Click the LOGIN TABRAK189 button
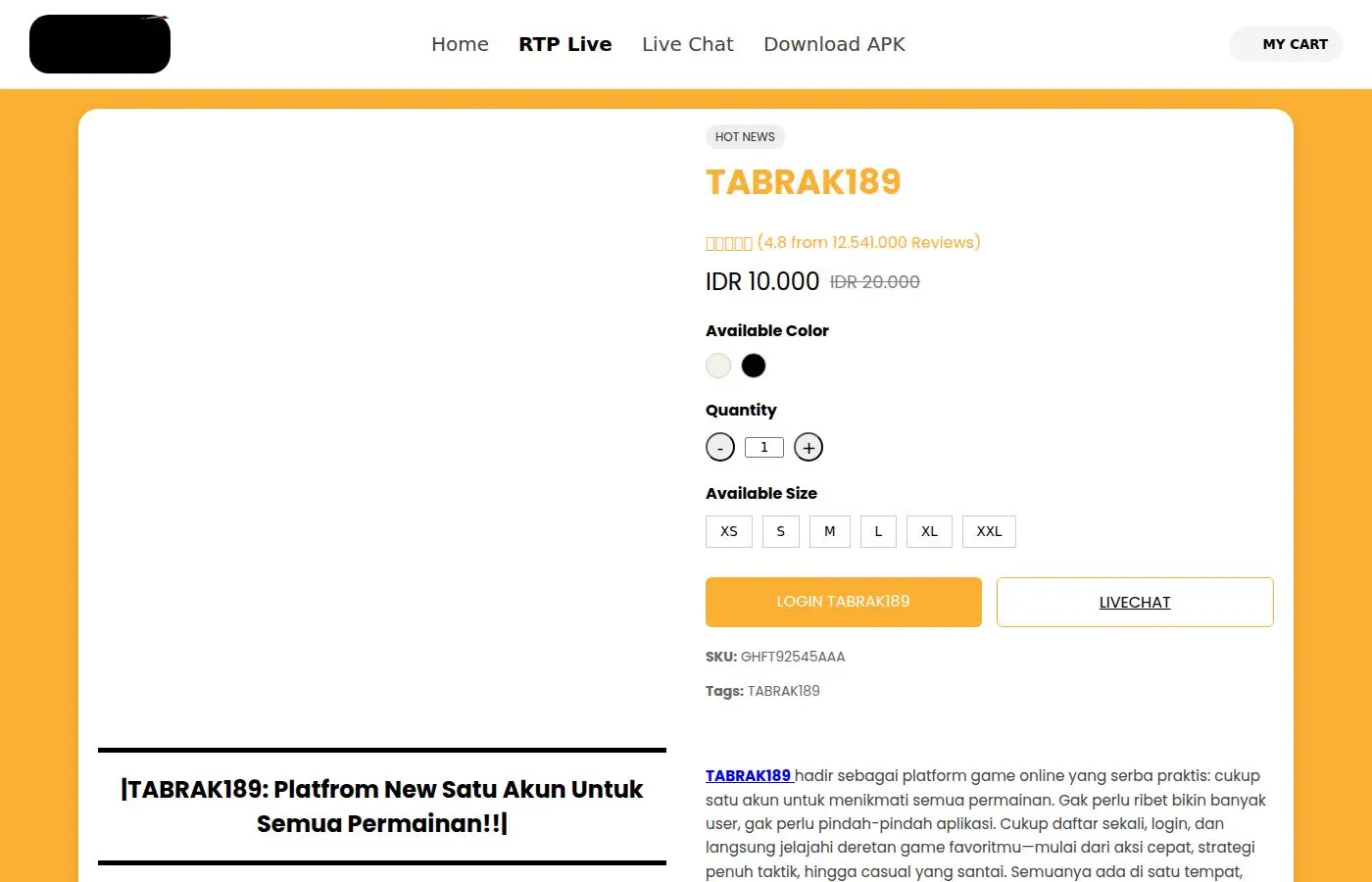This screenshot has width=1372, height=882. tap(844, 602)
